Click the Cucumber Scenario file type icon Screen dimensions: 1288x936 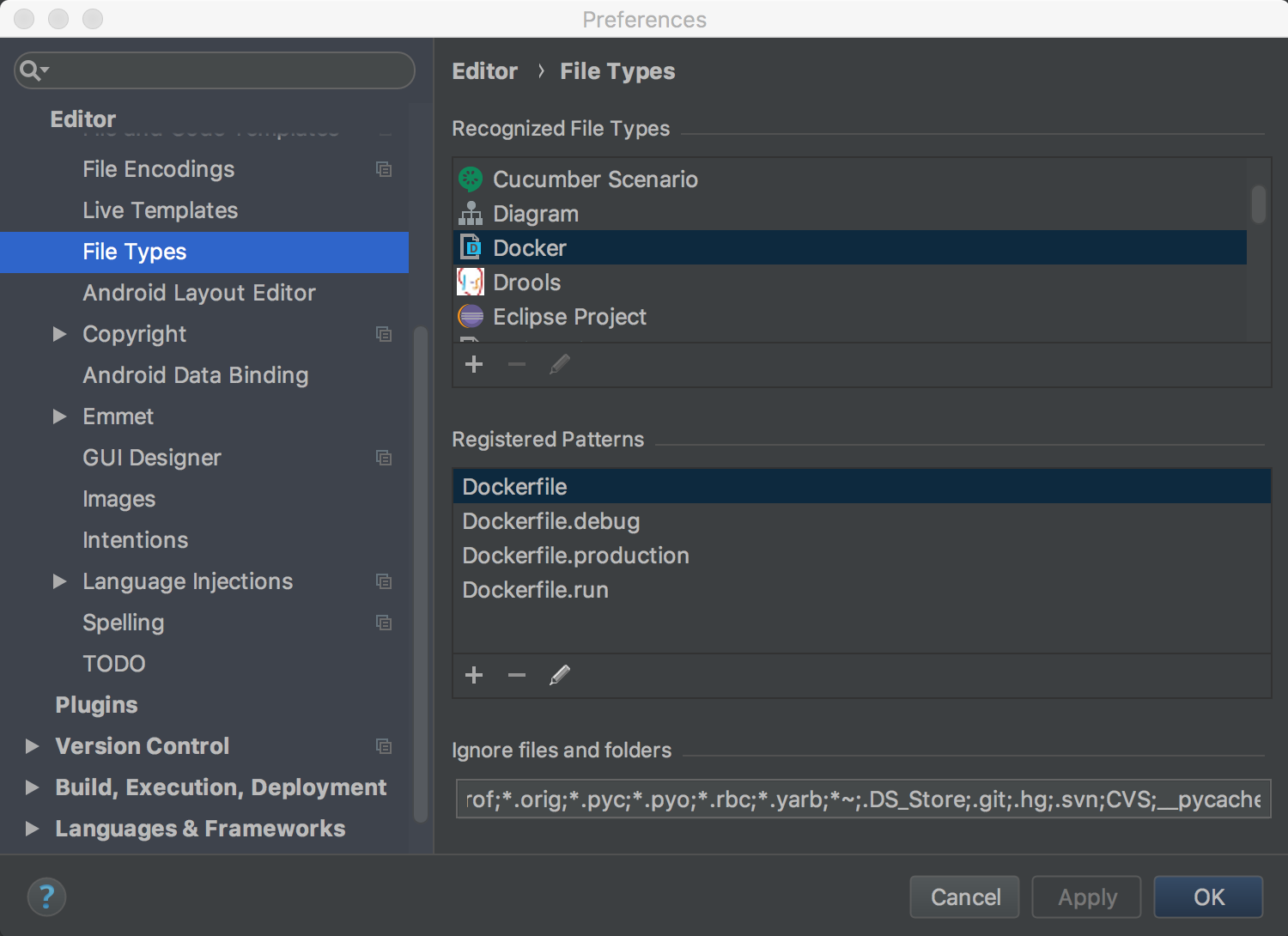tap(471, 179)
